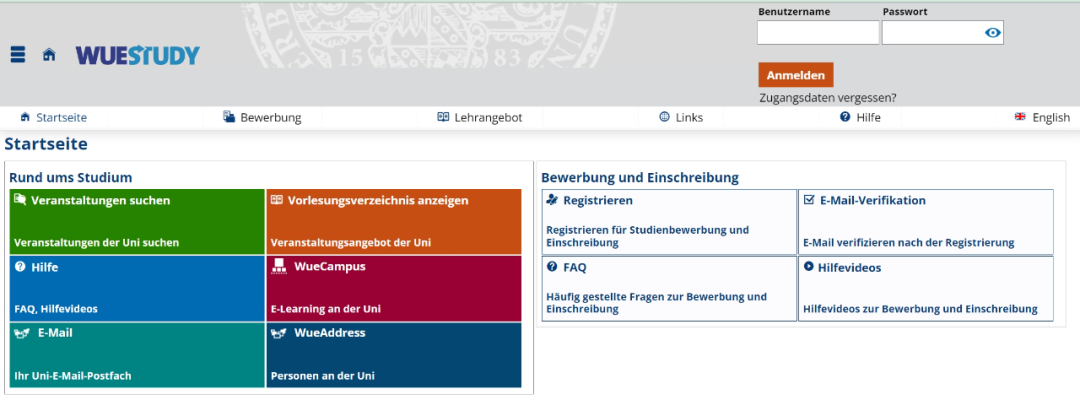Toggle password visibility eye icon
Image resolution: width=1080 pixels, height=400 pixels.
pos(992,33)
